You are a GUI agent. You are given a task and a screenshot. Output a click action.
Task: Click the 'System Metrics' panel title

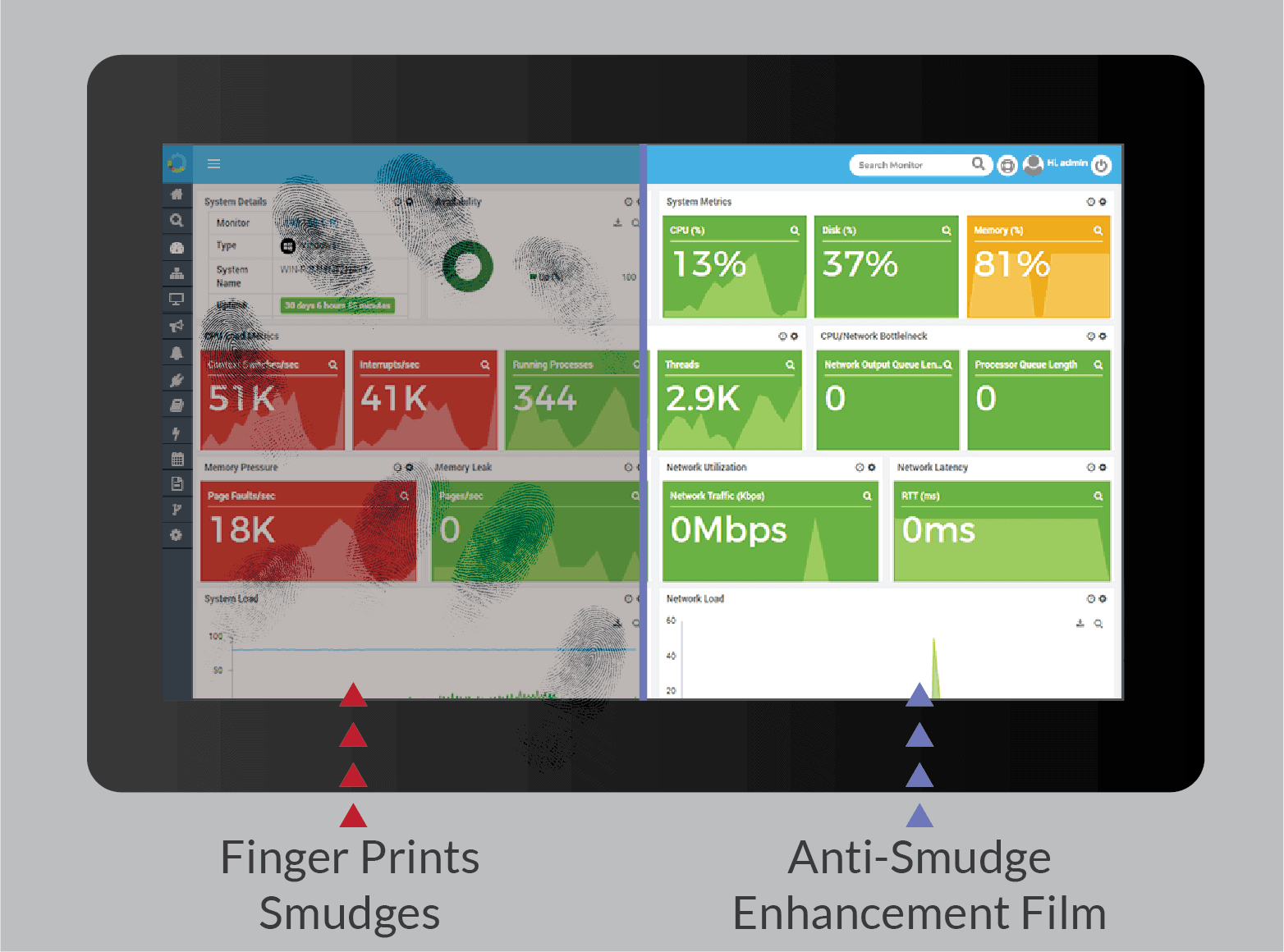[699, 202]
